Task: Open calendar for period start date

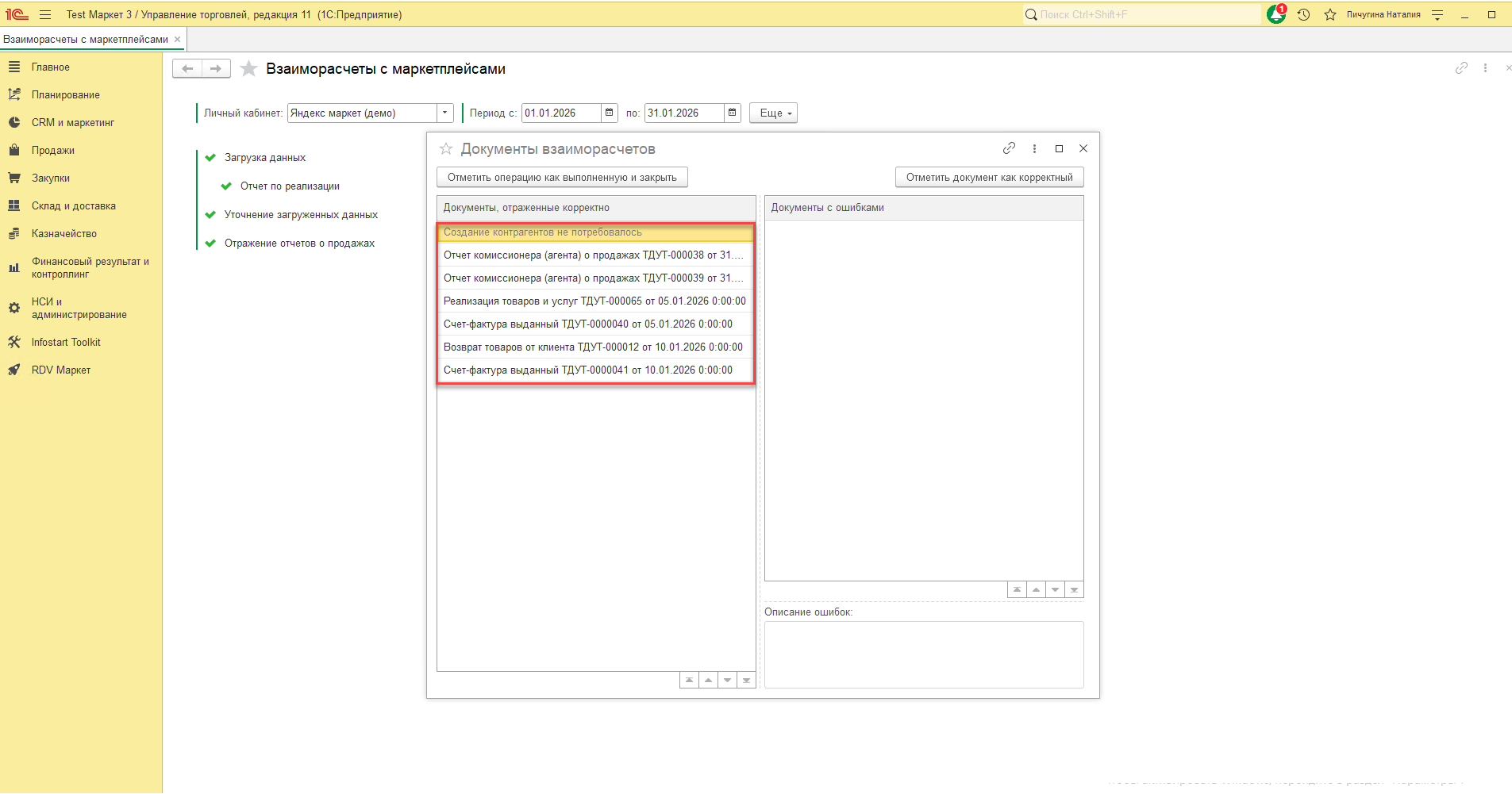Action: 610,113
